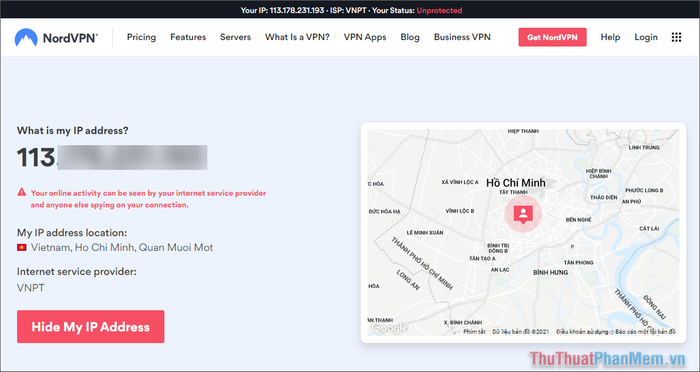The width and height of the screenshot is (700, 372).
Task: Click the Hide My IP Address button
Action: 91,326
